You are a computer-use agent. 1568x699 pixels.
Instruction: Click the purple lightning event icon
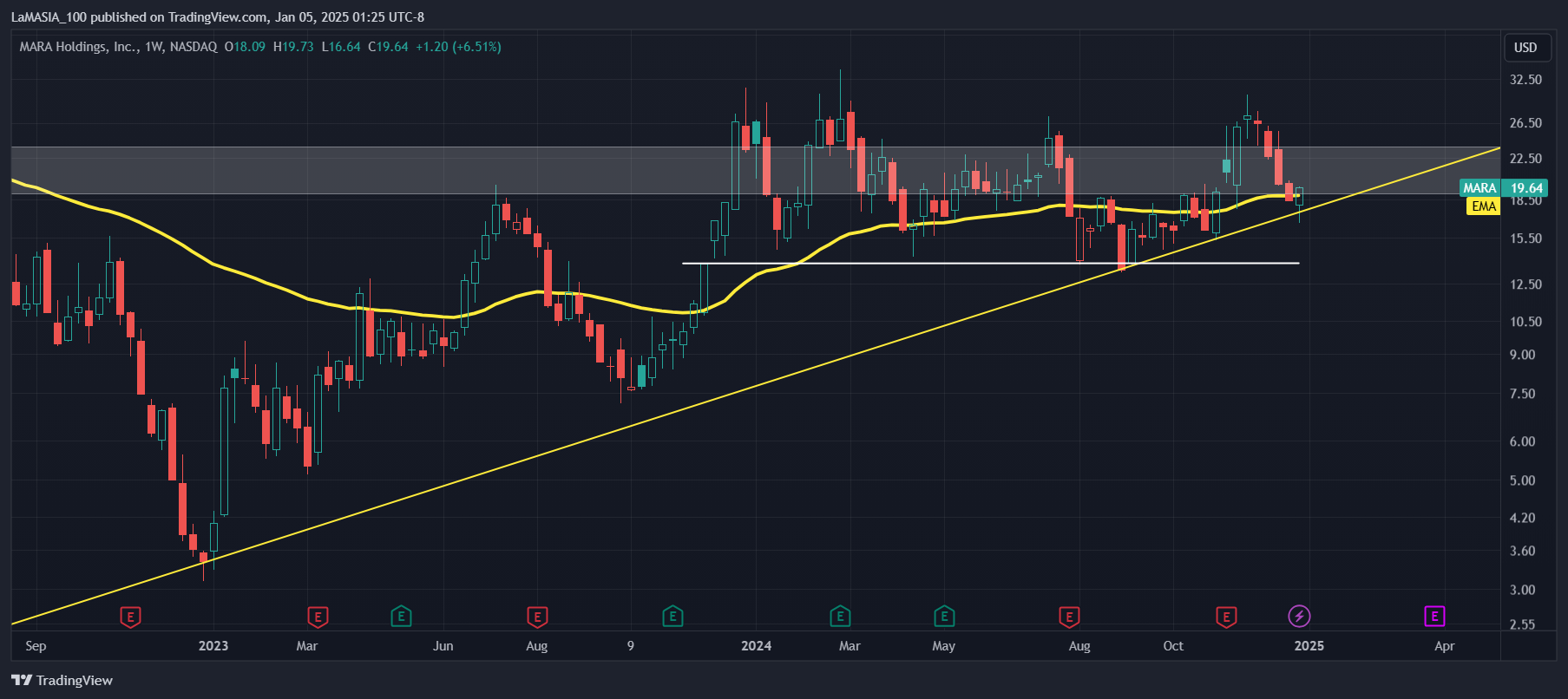(1299, 617)
